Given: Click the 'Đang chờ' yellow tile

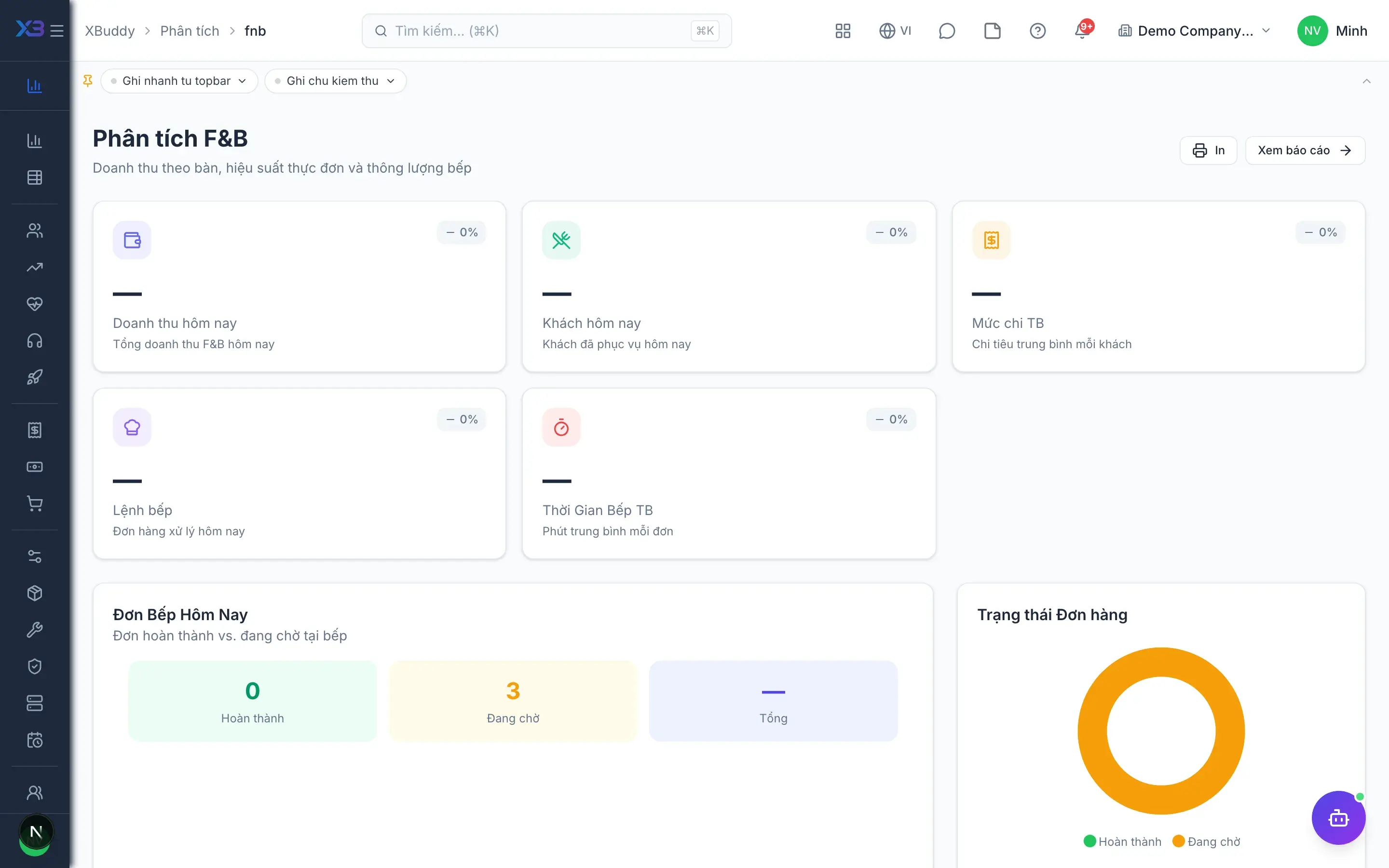Looking at the screenshot, I should (x=513, y=701).
